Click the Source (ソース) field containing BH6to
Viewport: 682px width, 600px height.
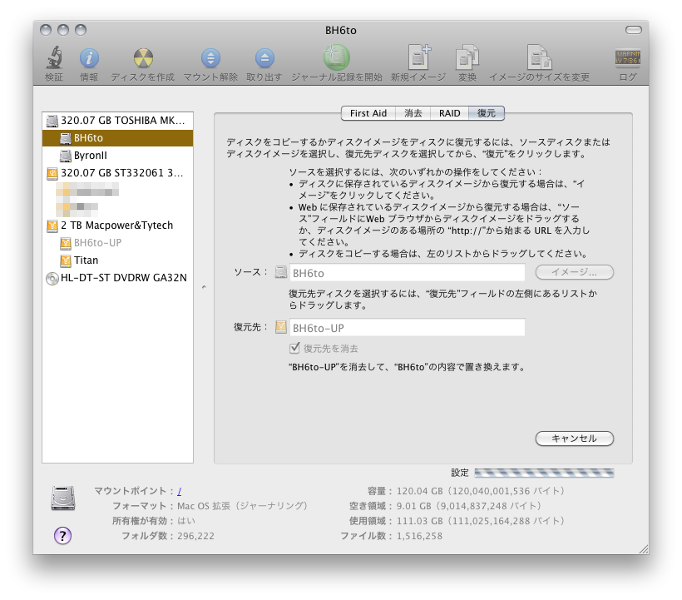(x=407, y=273)
